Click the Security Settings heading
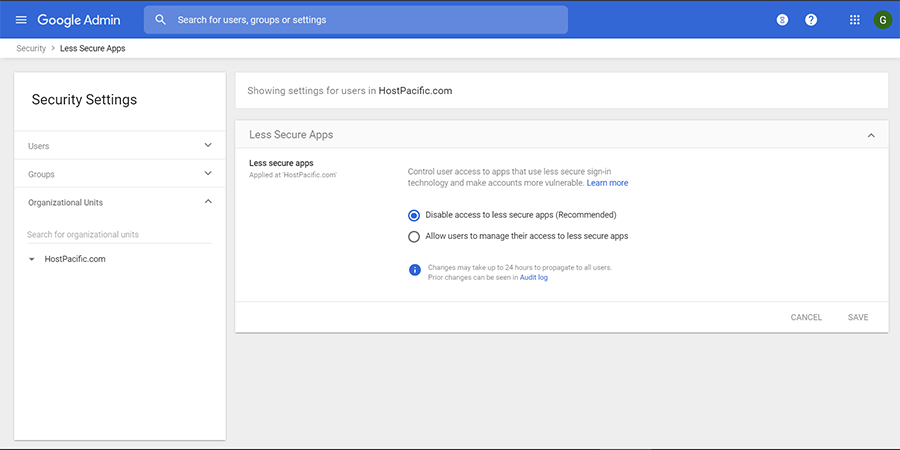This screenshot has height=450, width=900. point(84,99)
